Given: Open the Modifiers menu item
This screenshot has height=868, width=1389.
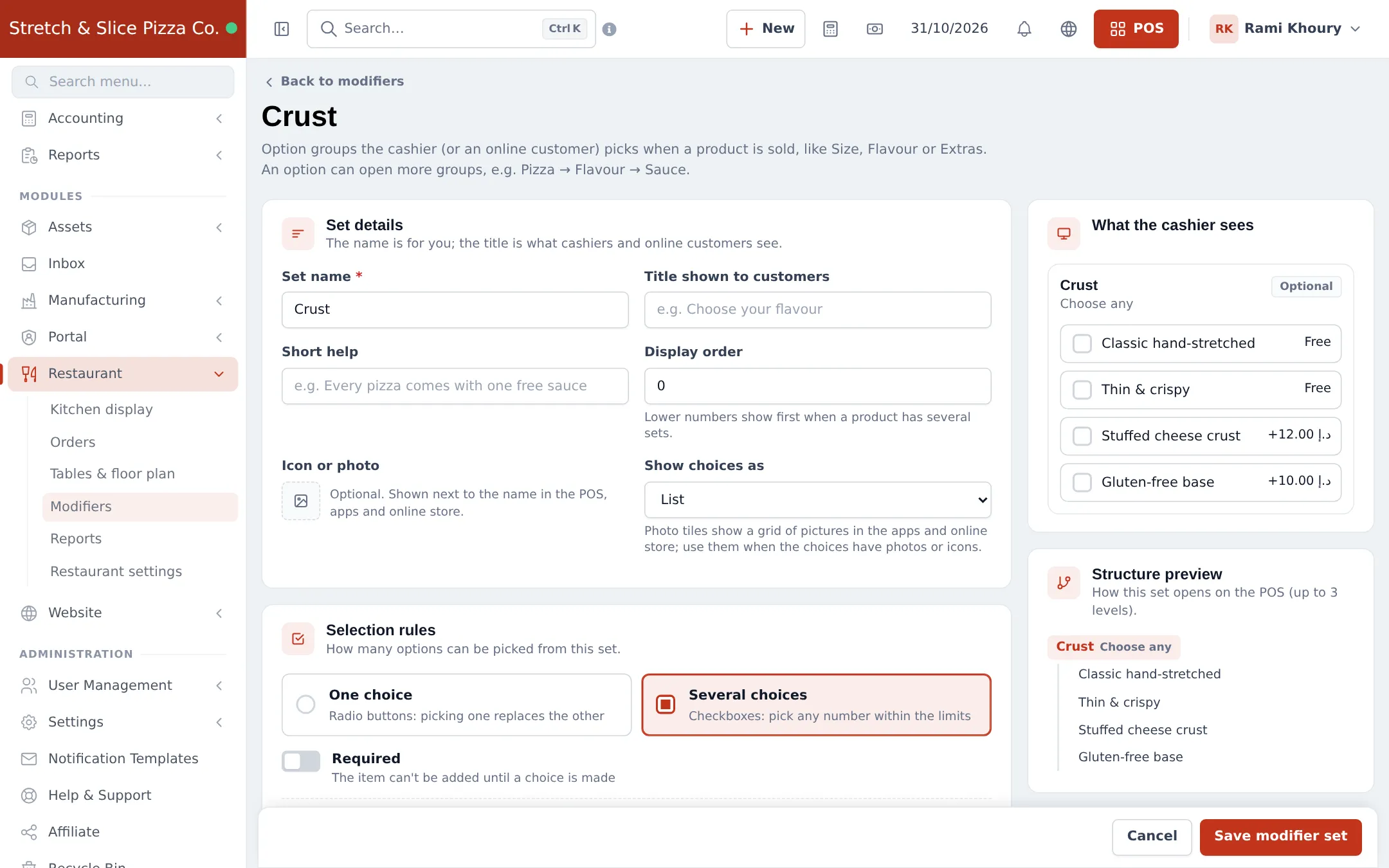Looking at the screenshot, I should [140, 507].
